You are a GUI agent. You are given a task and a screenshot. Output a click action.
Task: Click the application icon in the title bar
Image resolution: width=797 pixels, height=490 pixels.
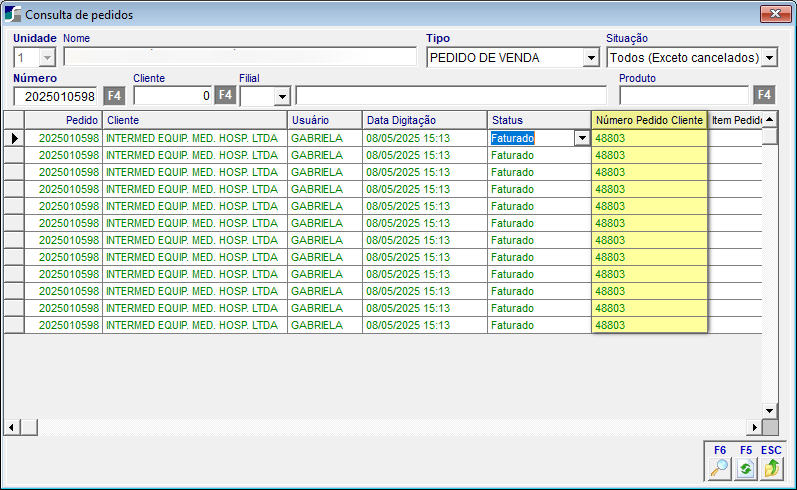point(12,15)
